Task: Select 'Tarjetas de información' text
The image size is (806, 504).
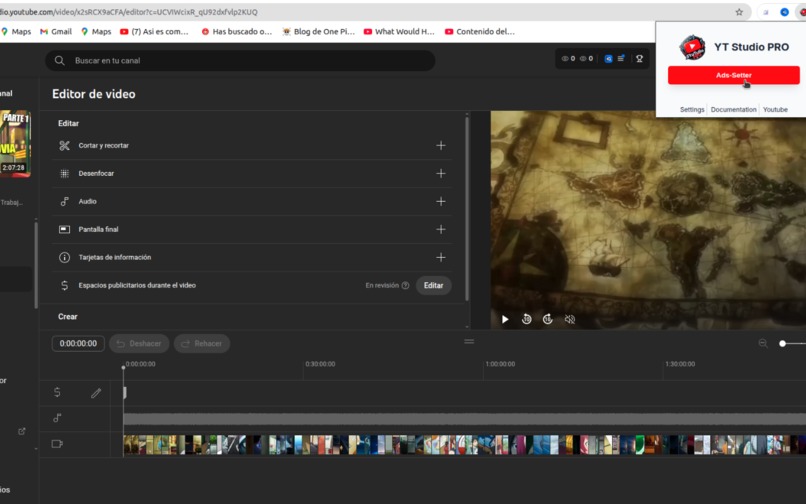Action: click(115, 257)
